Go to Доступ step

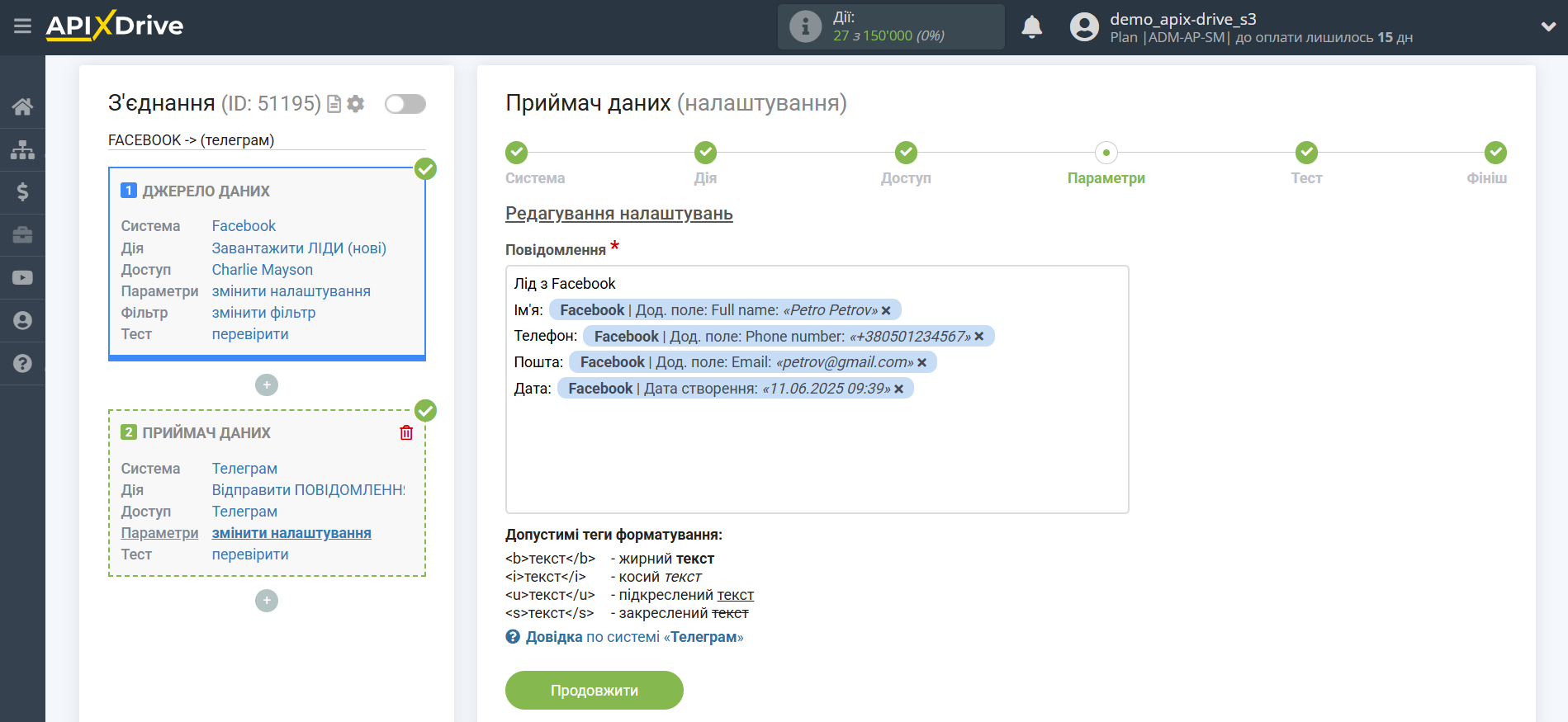906,153
